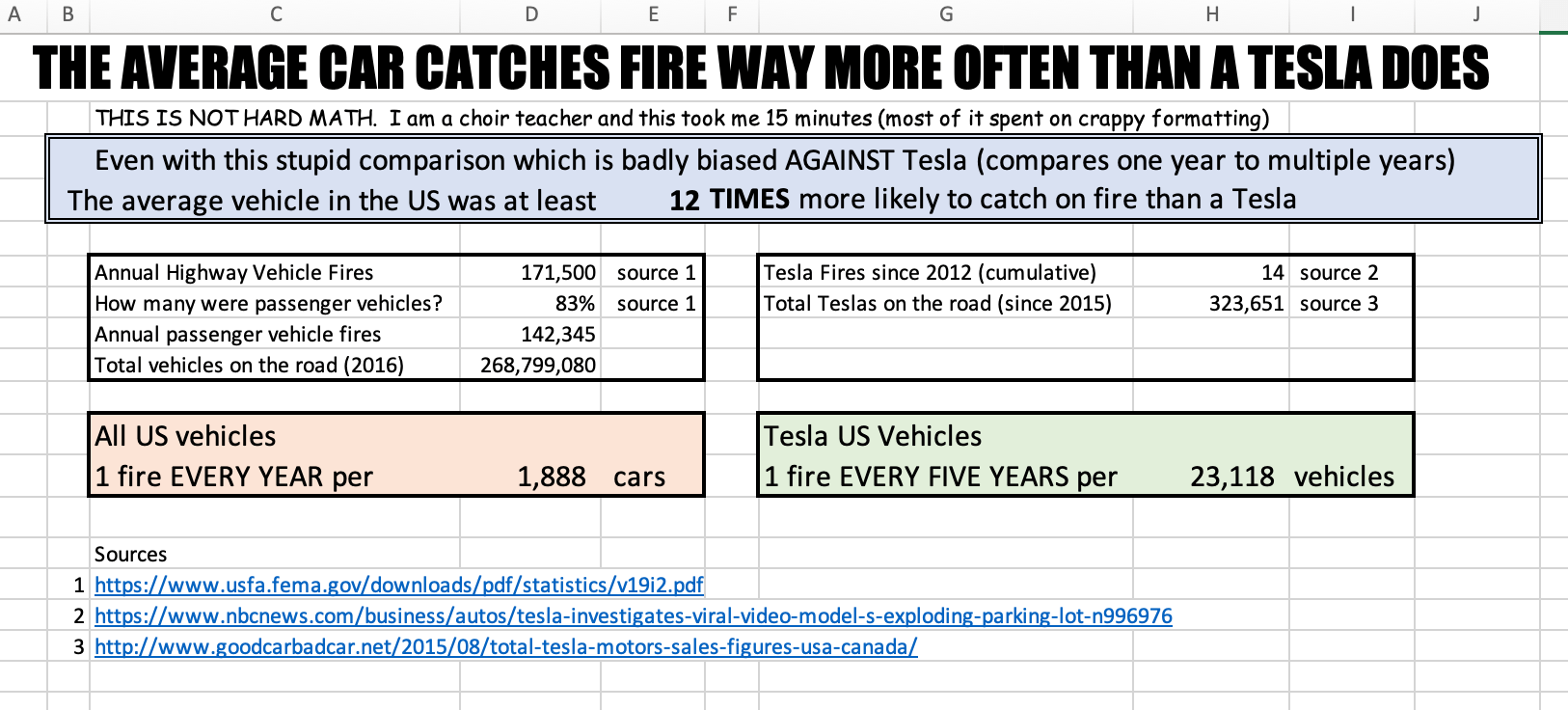Open the NBC News Tesla parking lot article link
Screen dimensions: 1568x710
pyautogui.click(x=632, y=615)
